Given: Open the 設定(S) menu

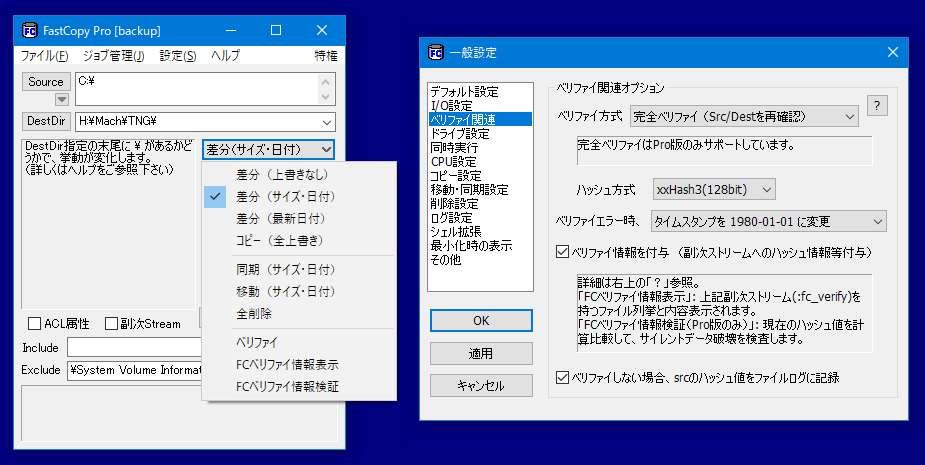Looking at the screenshot, I should pos(178,55).
